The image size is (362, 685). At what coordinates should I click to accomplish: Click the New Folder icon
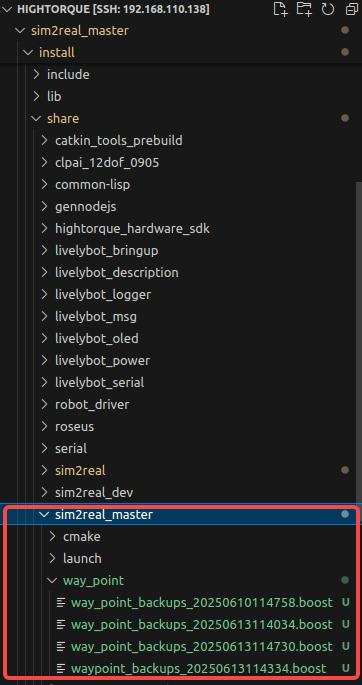(304, 9)
